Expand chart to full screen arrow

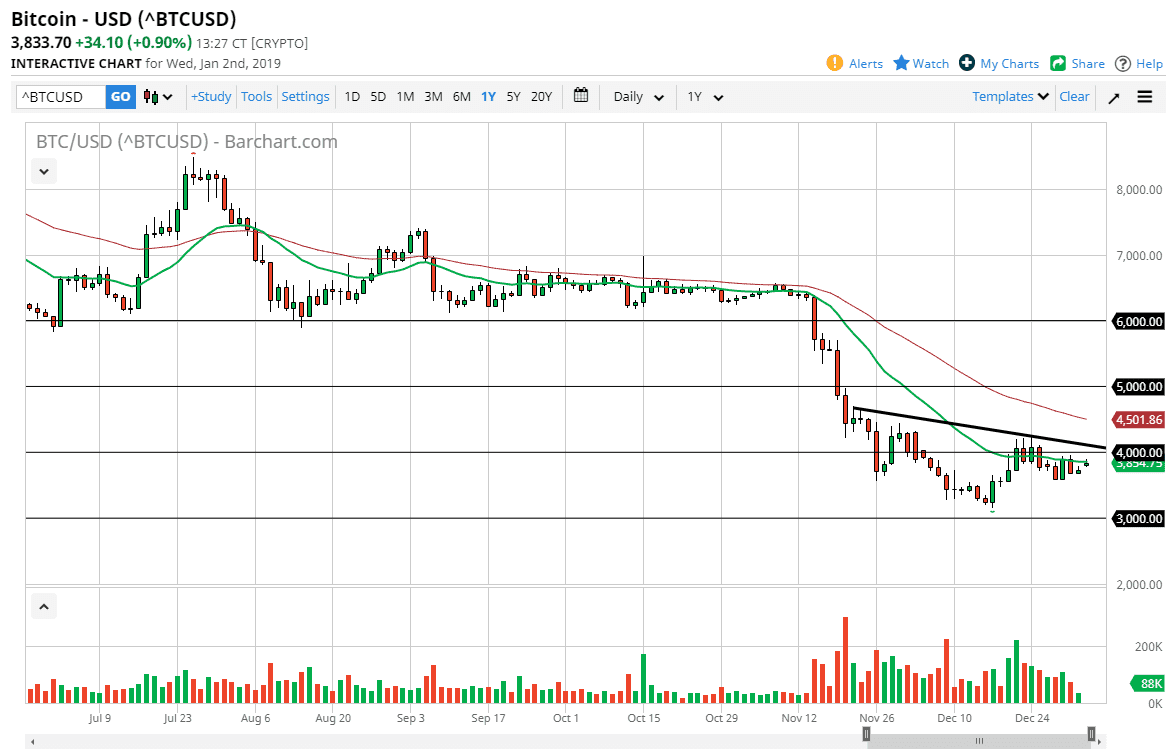[1114, 97]
